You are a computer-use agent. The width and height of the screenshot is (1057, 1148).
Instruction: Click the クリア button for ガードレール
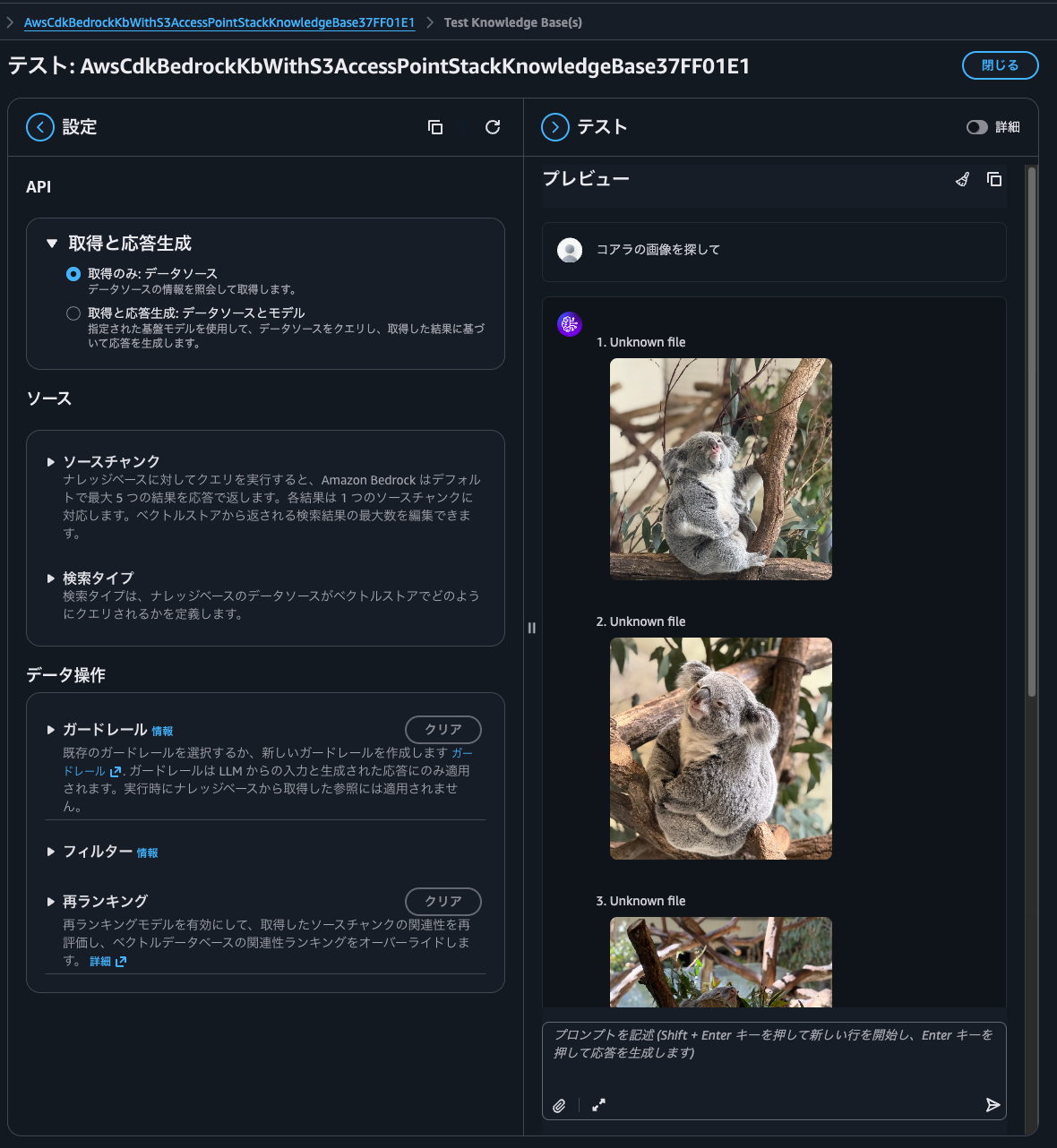point(443,729)
